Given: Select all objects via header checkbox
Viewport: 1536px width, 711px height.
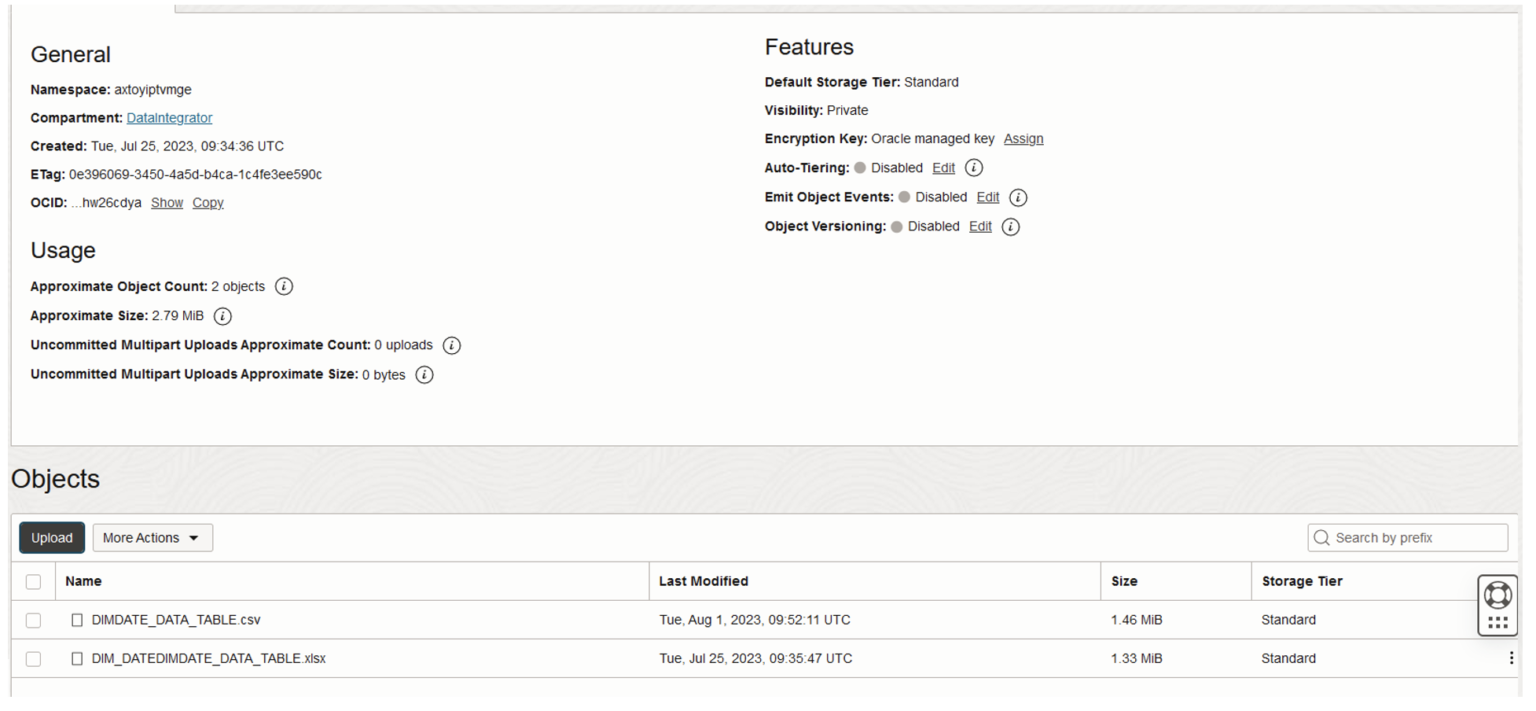Looking at the screenshot, I should [34, 581].
